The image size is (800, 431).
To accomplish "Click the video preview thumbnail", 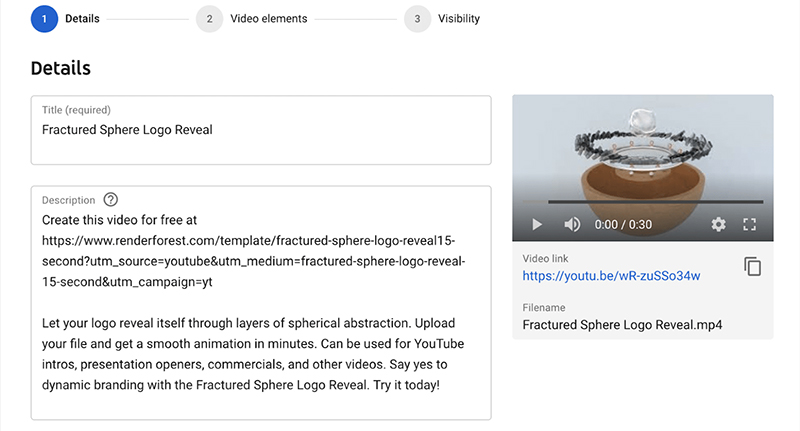I will pos(643,153).
